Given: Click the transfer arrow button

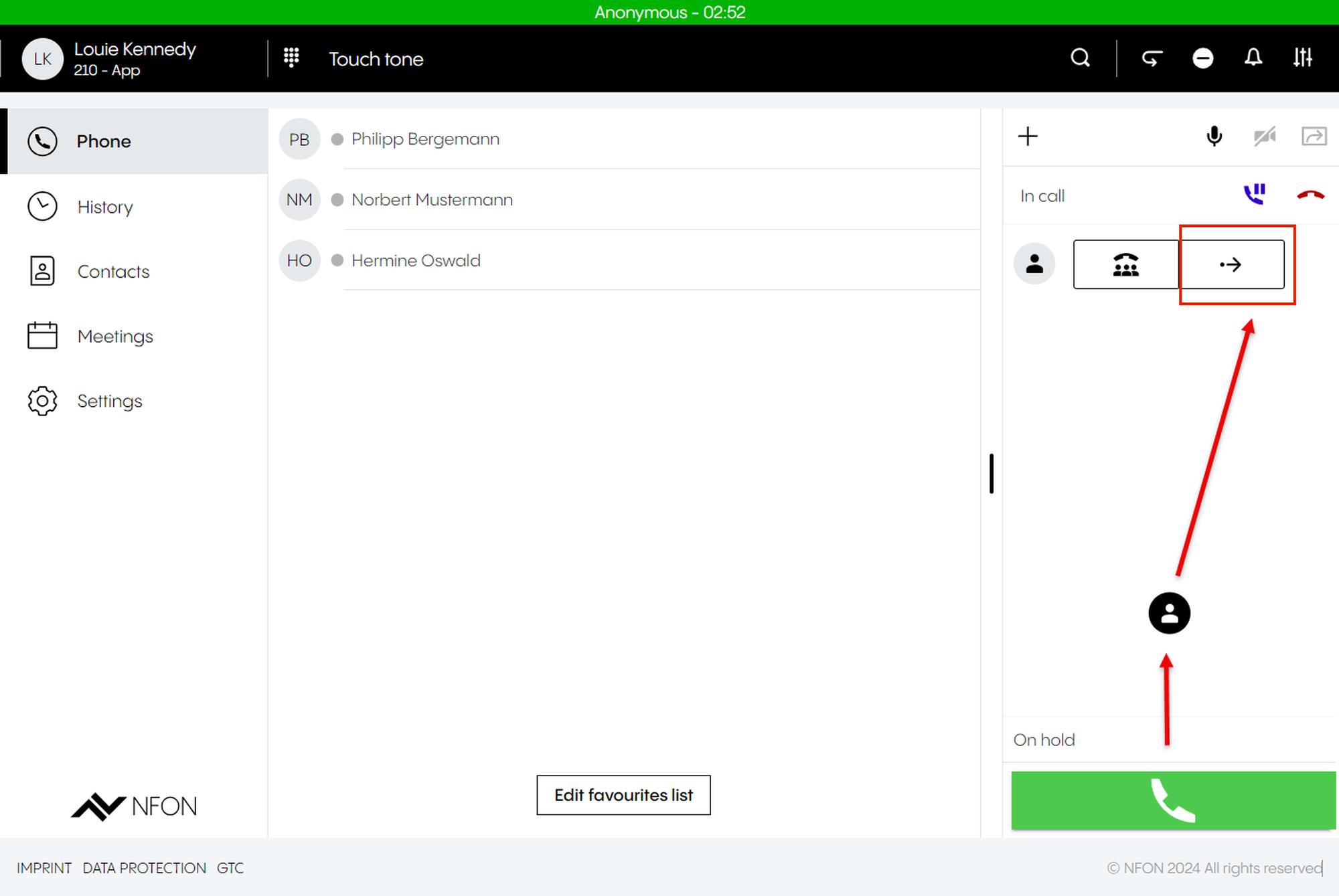Looking at the screenshot, I should click(x=1231, y=264).
